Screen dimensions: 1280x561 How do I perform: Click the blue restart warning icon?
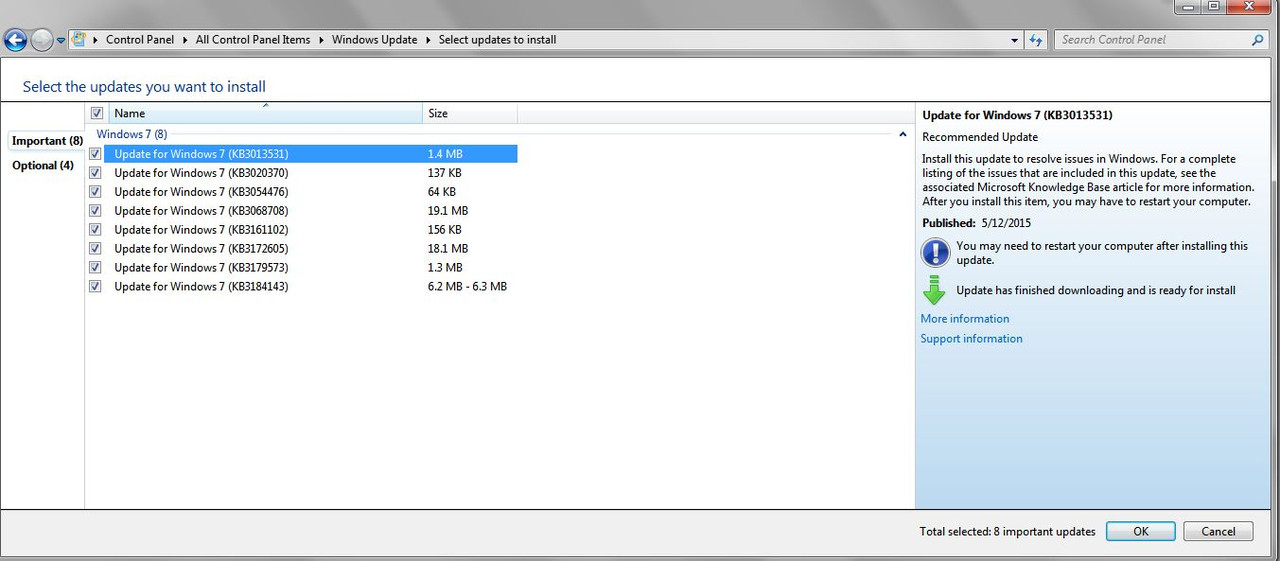(x=934, y=251)
